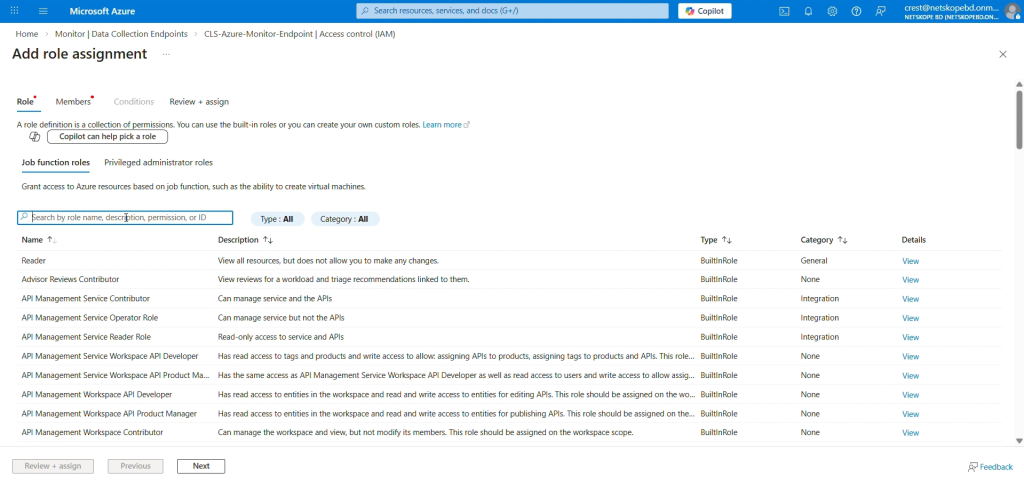Sort by Name column arrows
Screen dimensions: 1024x482
point(52,240)
